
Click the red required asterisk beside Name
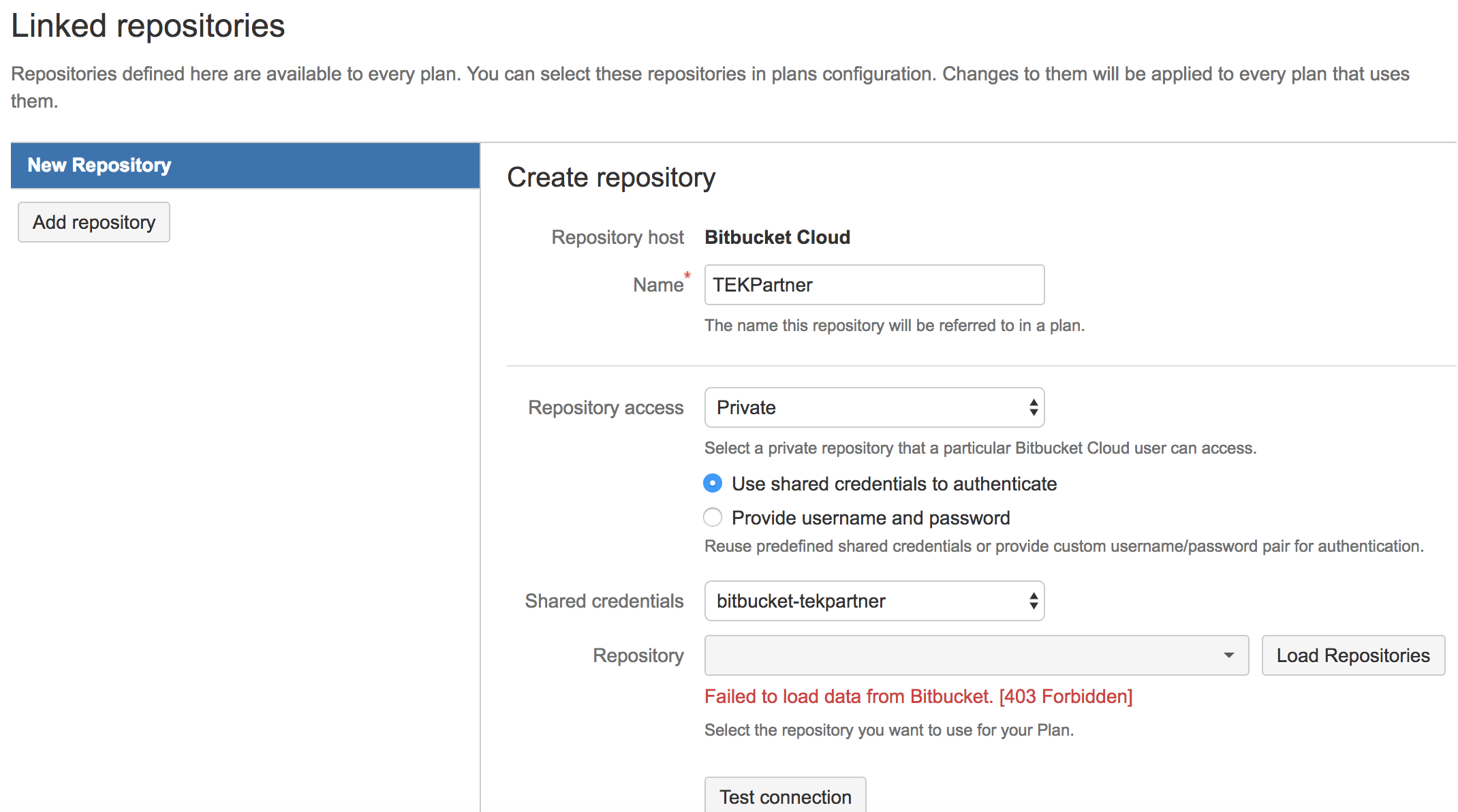click(x=687, y=275)
